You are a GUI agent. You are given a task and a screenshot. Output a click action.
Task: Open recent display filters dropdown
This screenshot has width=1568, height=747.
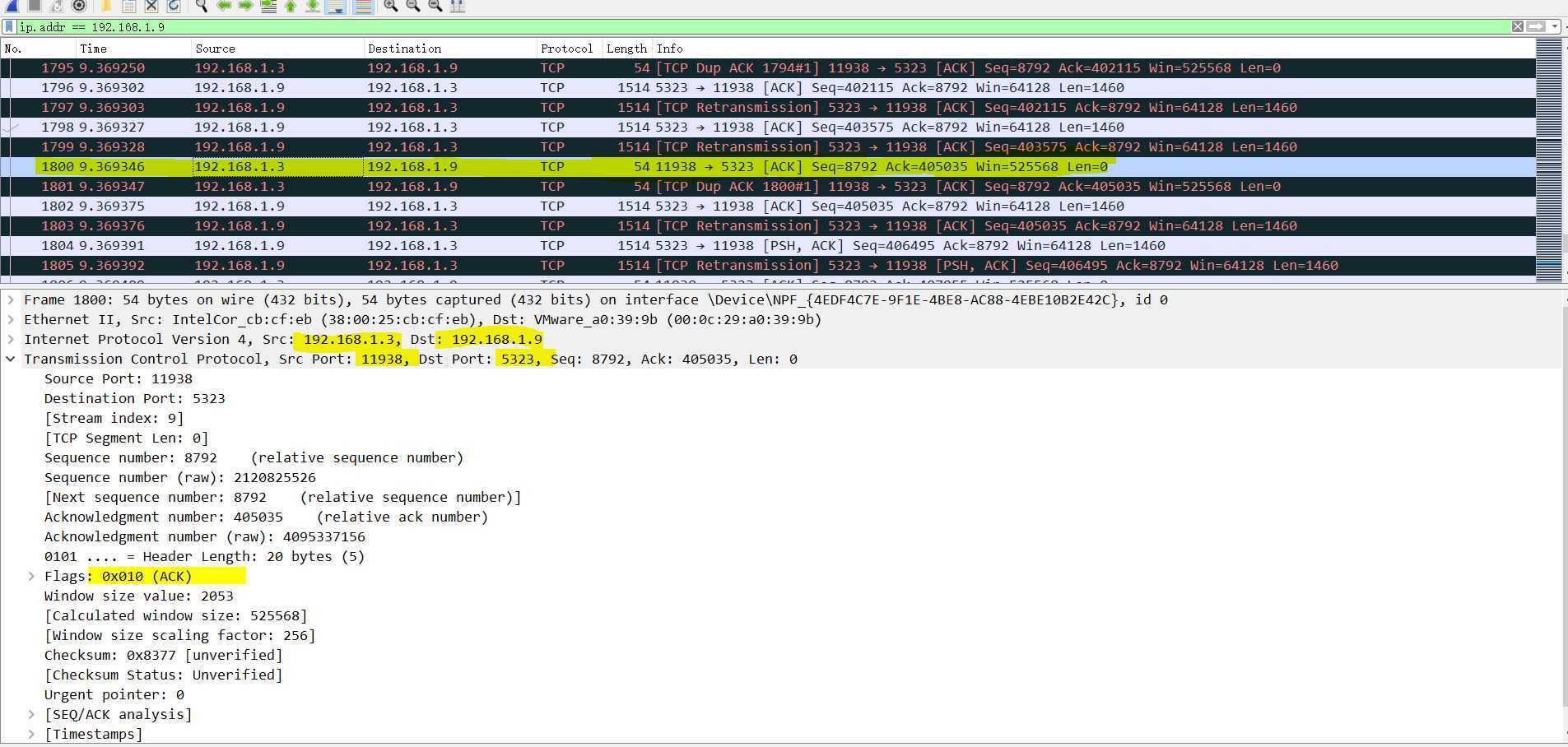tap(1554, 26)
